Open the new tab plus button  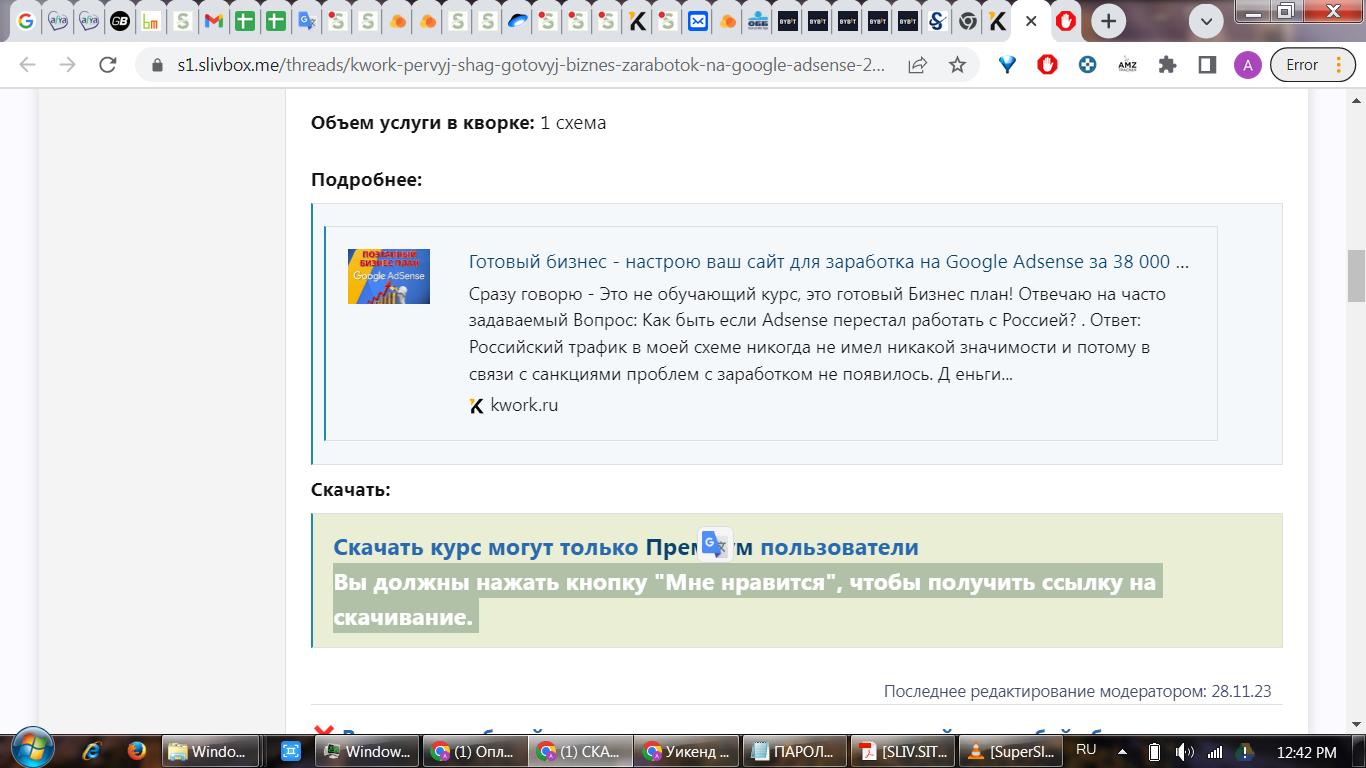point(1108,21)
